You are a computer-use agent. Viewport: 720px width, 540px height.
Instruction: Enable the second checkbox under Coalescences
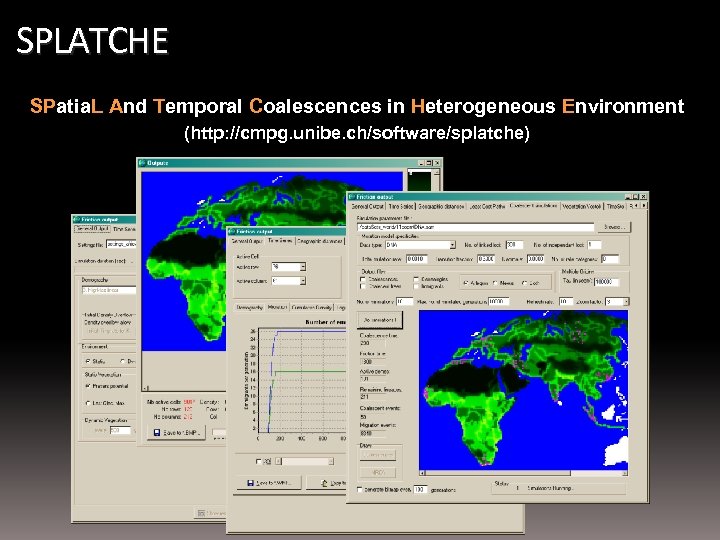coord(363,286)
